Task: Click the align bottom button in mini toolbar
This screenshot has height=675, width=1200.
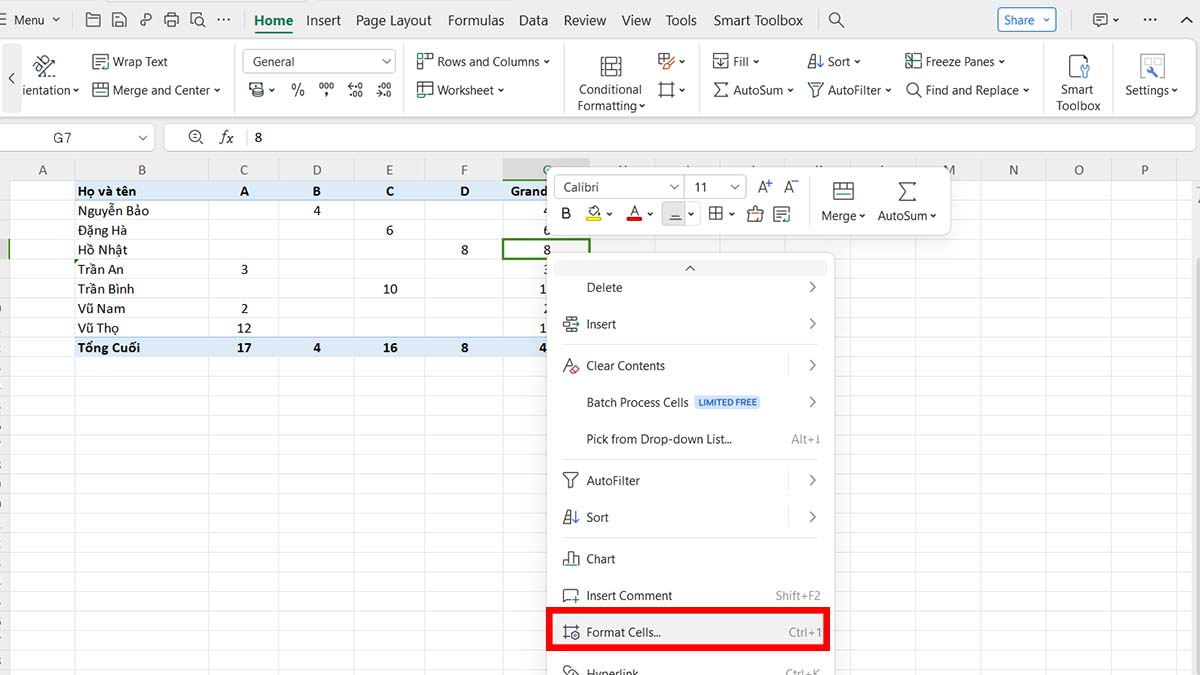Action: point(675,214)
